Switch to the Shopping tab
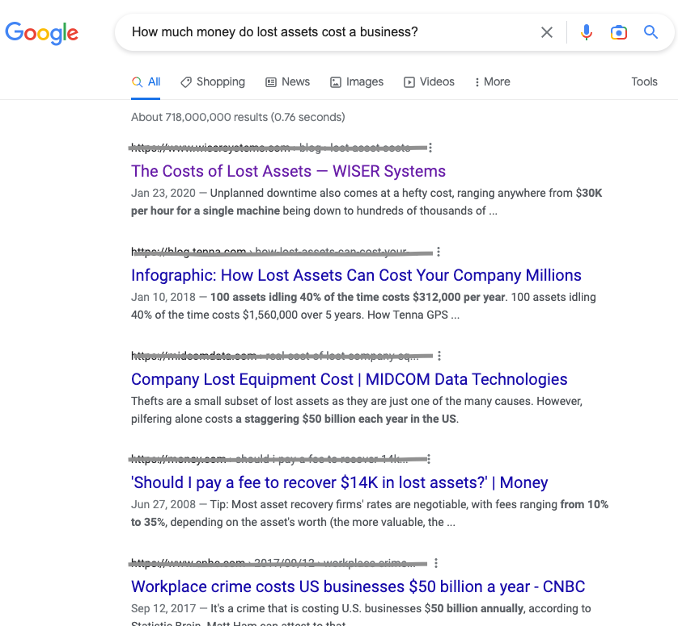The height and width of the screenshot is (626, 678). point(213,82)
